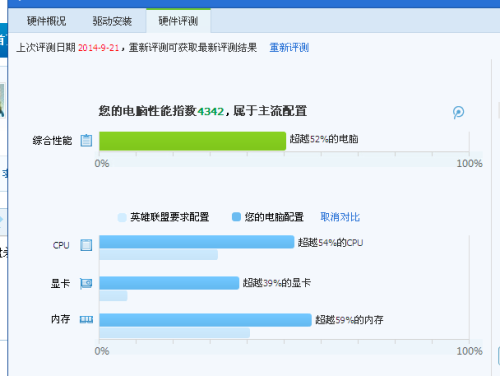The height and width of the screenshot is (376, 500).
Task: Select the 硬件评测 tab
Action: coord(178,21)
